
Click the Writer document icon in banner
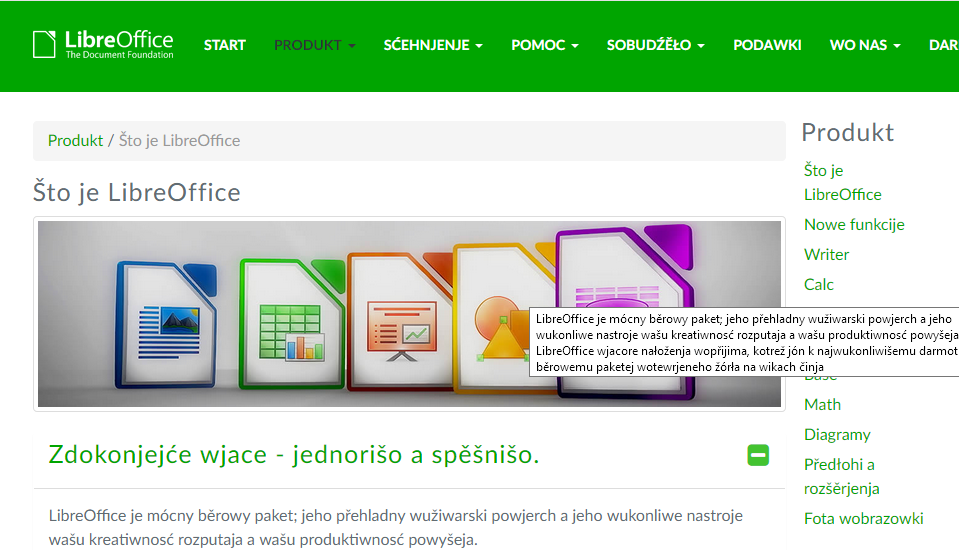click(x=166, y=324)
